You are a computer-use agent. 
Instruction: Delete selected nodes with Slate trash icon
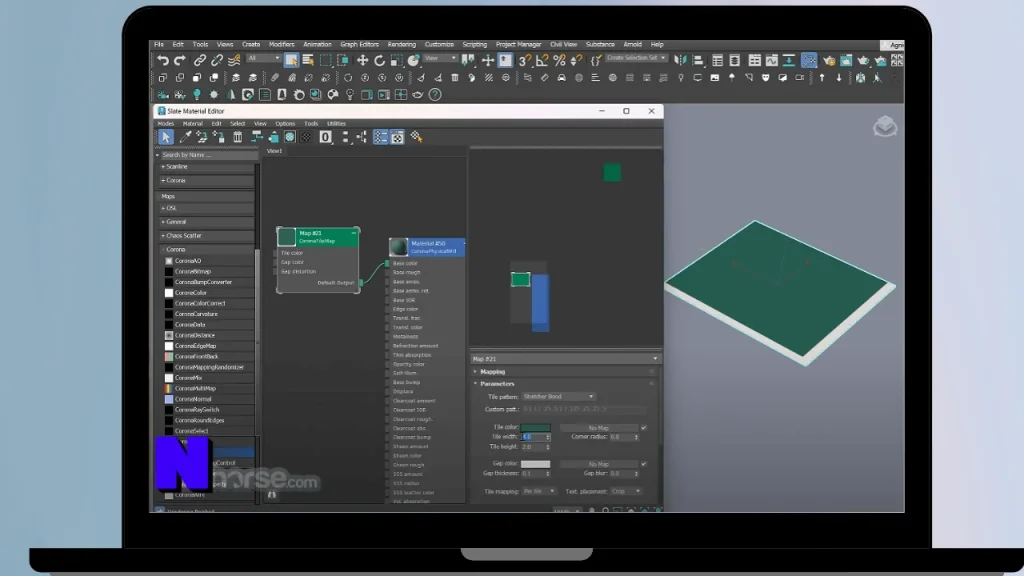(x=238, y=137)
